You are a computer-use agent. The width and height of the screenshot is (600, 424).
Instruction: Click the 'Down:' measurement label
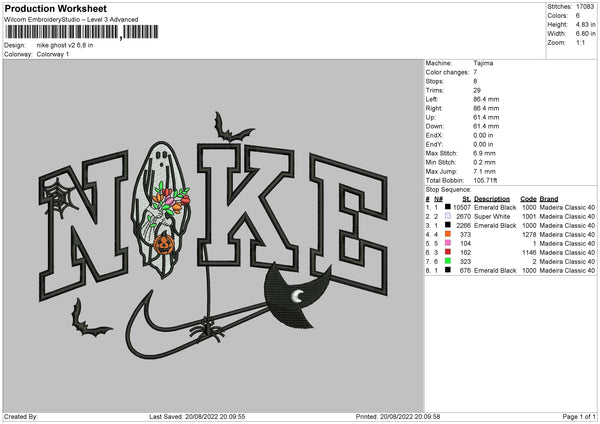point(434,126)
